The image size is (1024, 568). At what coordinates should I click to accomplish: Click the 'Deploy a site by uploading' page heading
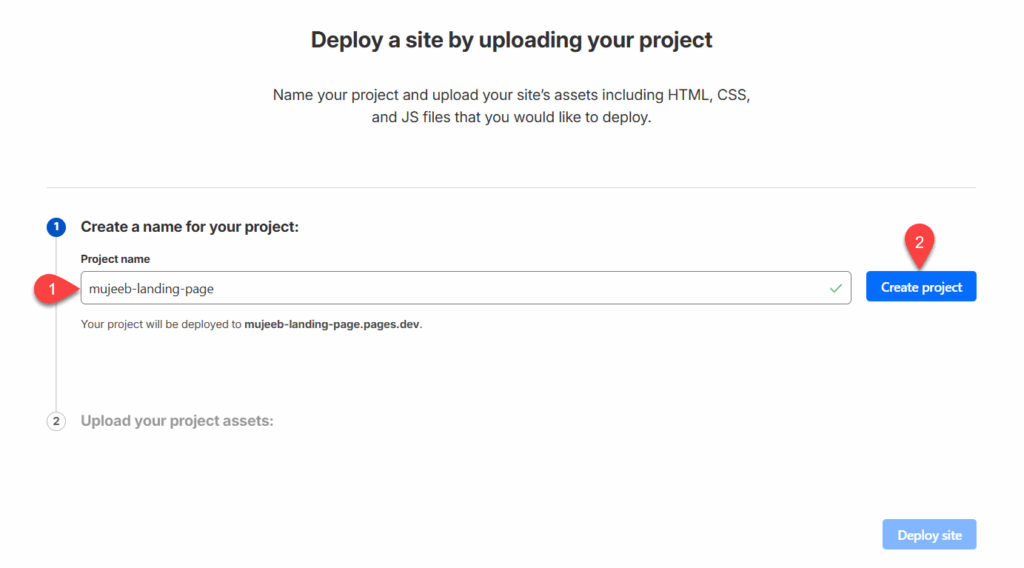coord(511,40)
